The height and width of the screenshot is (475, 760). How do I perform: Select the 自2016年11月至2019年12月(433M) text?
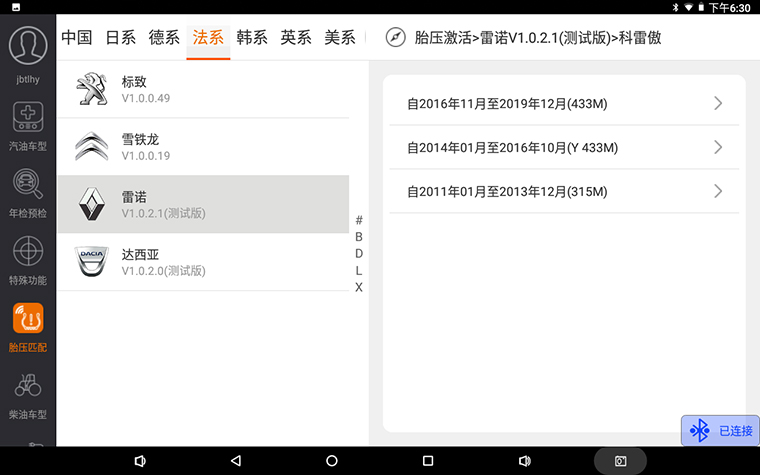pos(507,104)
